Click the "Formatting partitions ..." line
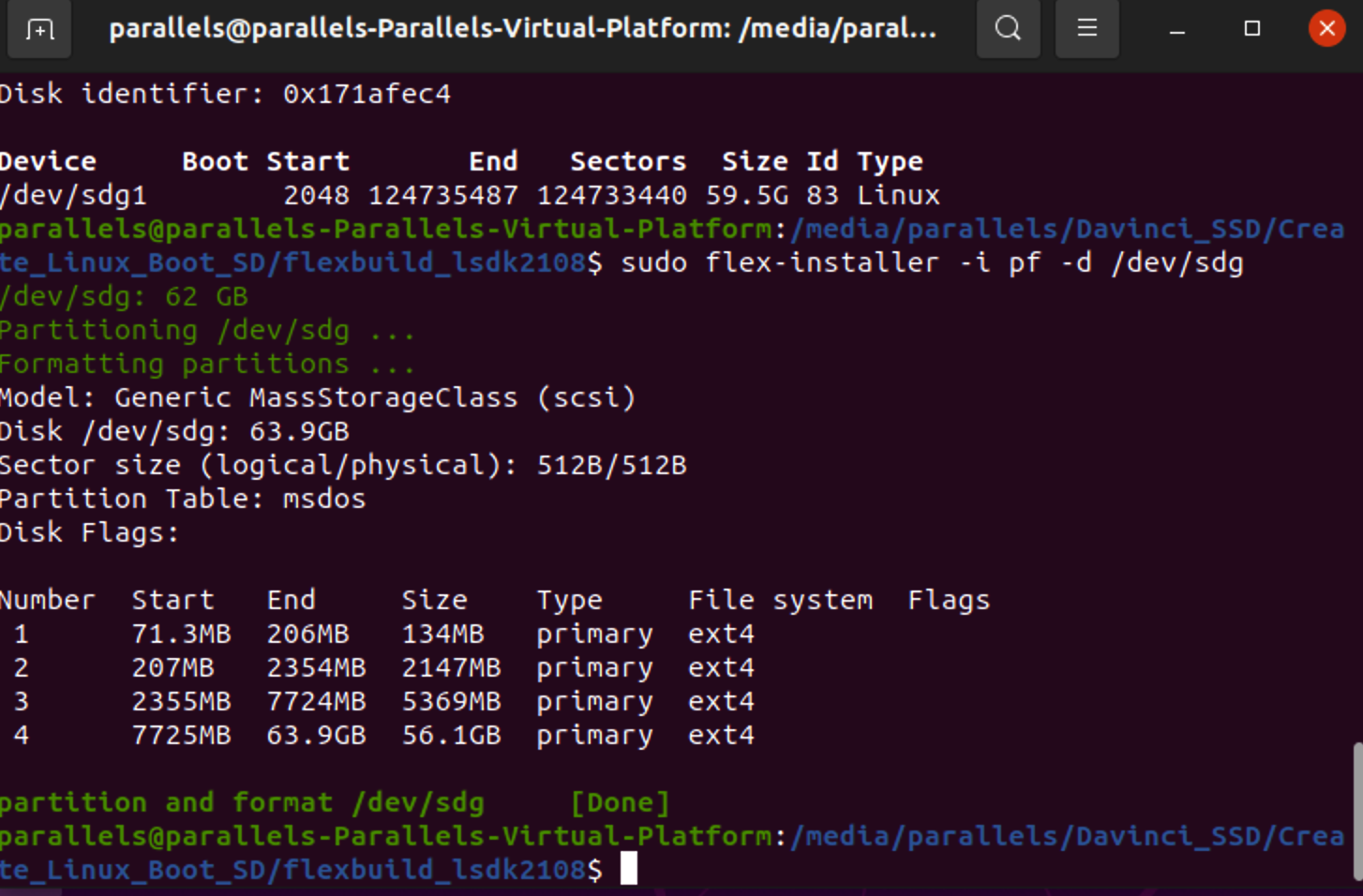The width and height of the screenshot is (1363, 896). (x=206, y=364)
